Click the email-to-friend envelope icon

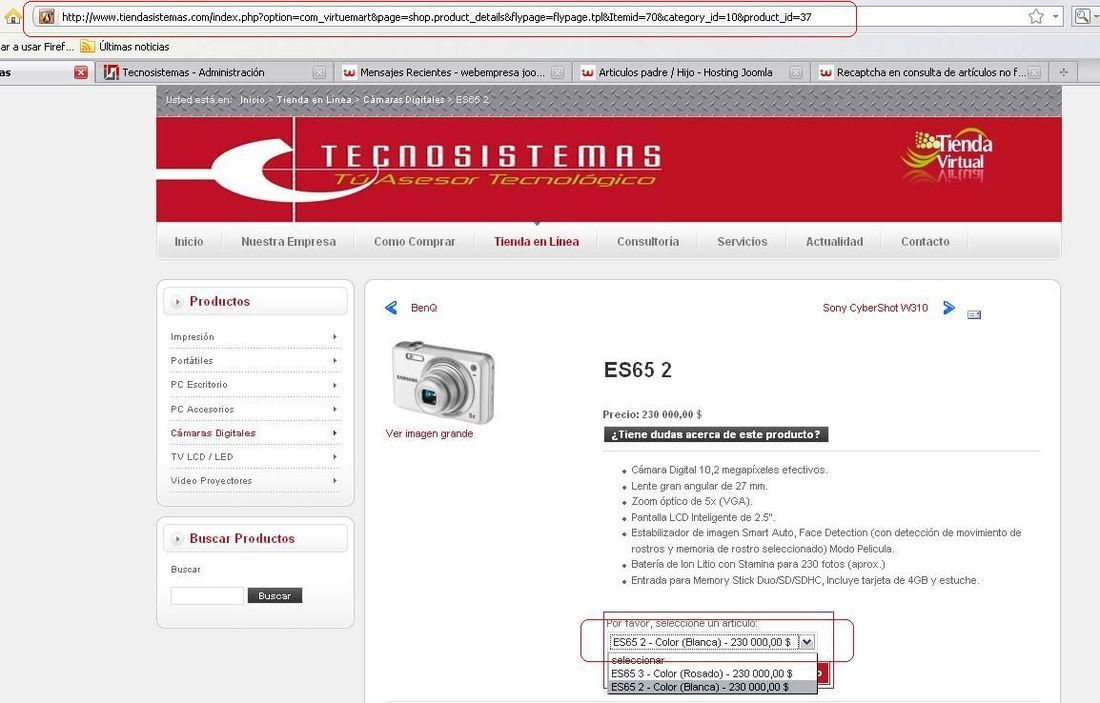pyautogui.click(x=974, y=314)
